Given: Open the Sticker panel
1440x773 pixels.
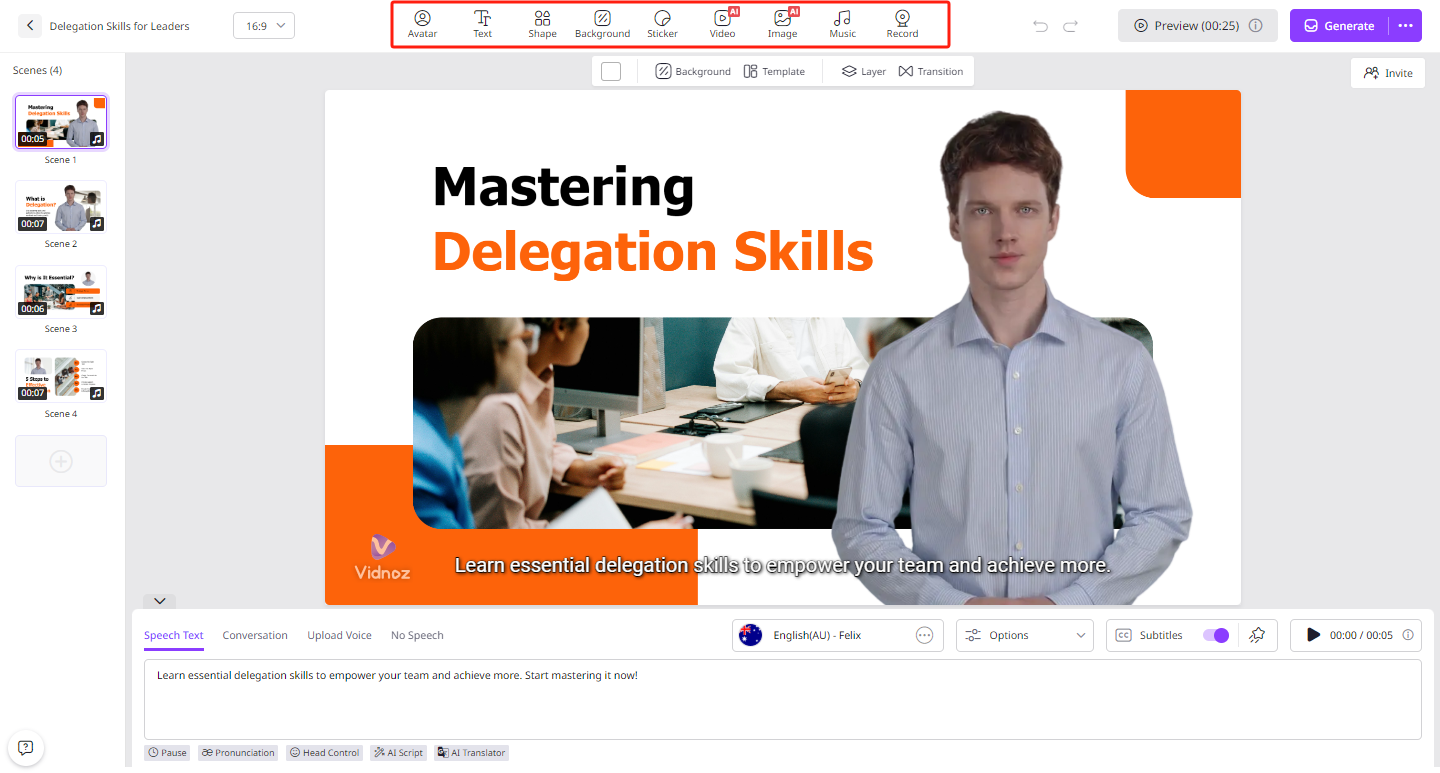Looking at the screenshot, I should click(x=662, y=23).
